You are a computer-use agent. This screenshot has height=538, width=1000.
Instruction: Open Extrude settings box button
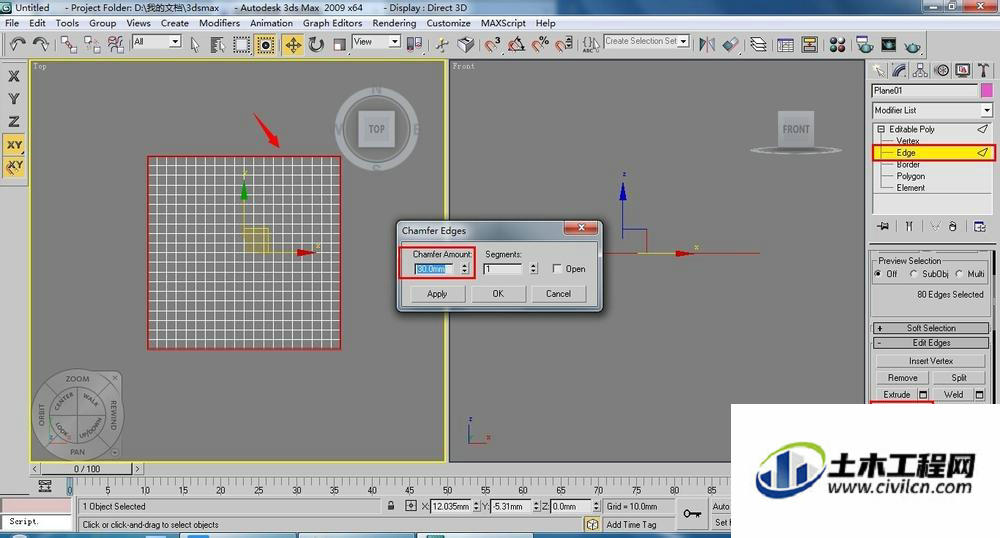(x=923, y=395)
